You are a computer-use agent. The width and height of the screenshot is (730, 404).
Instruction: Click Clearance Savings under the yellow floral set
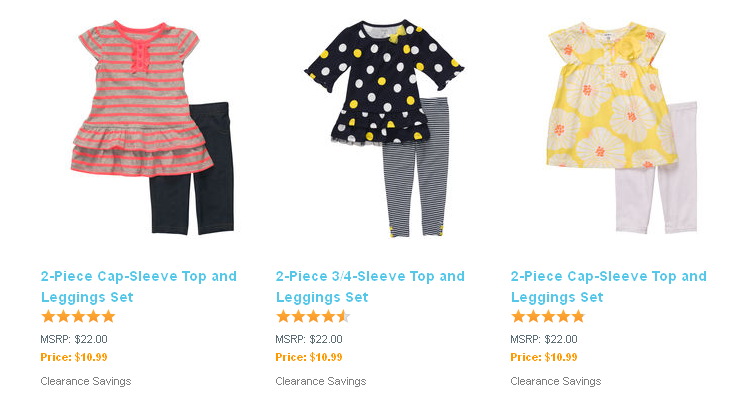556,381
